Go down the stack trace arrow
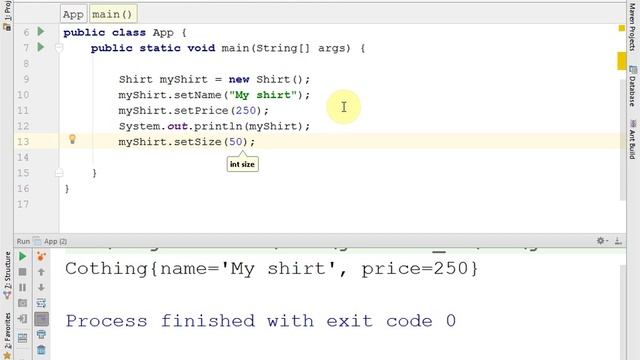Image resolution: width=640 pixels, height=360 pixels. tap(41, 287)
